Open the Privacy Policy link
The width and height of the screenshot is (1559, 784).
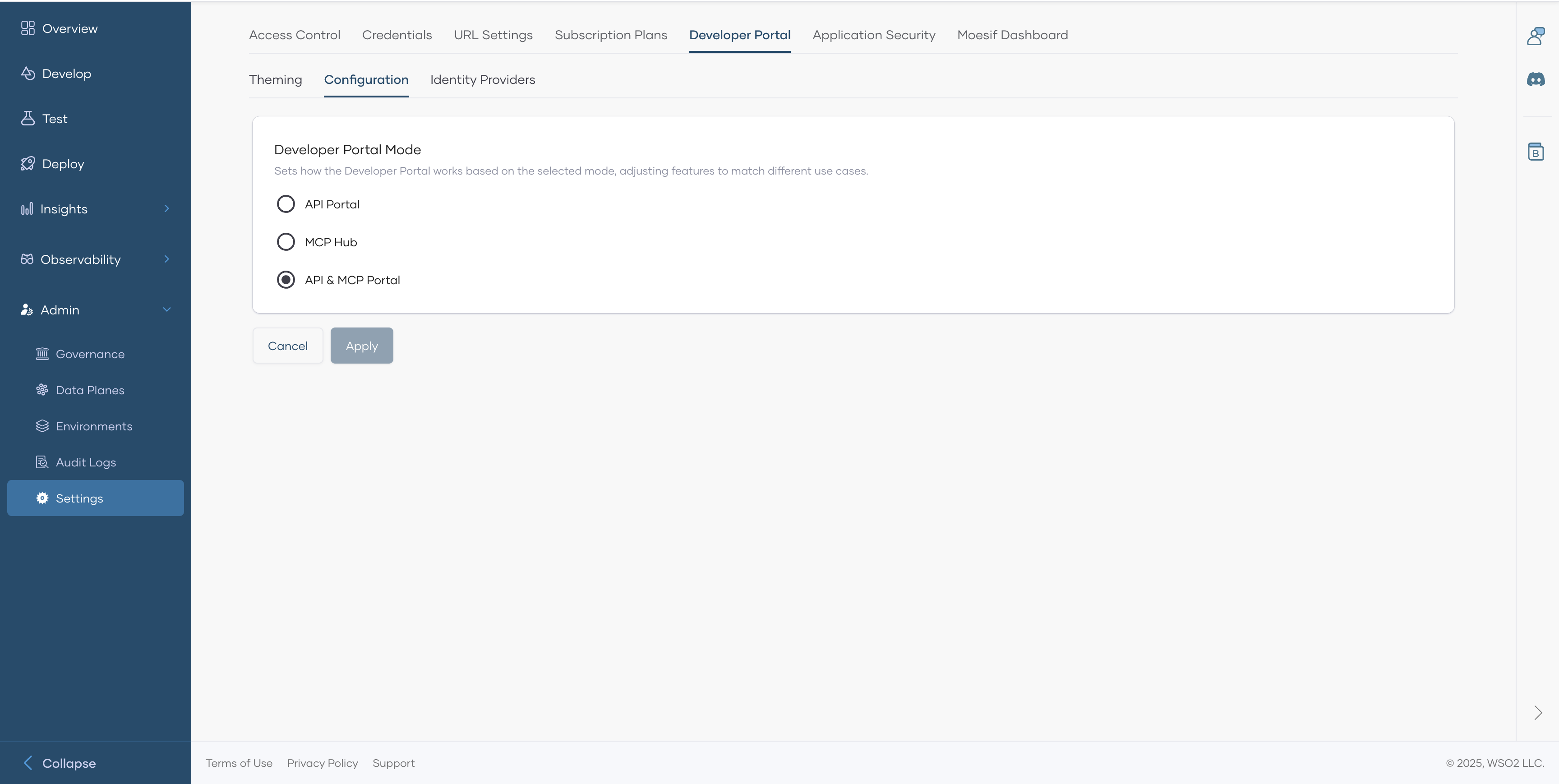click(x=322, y=763)
